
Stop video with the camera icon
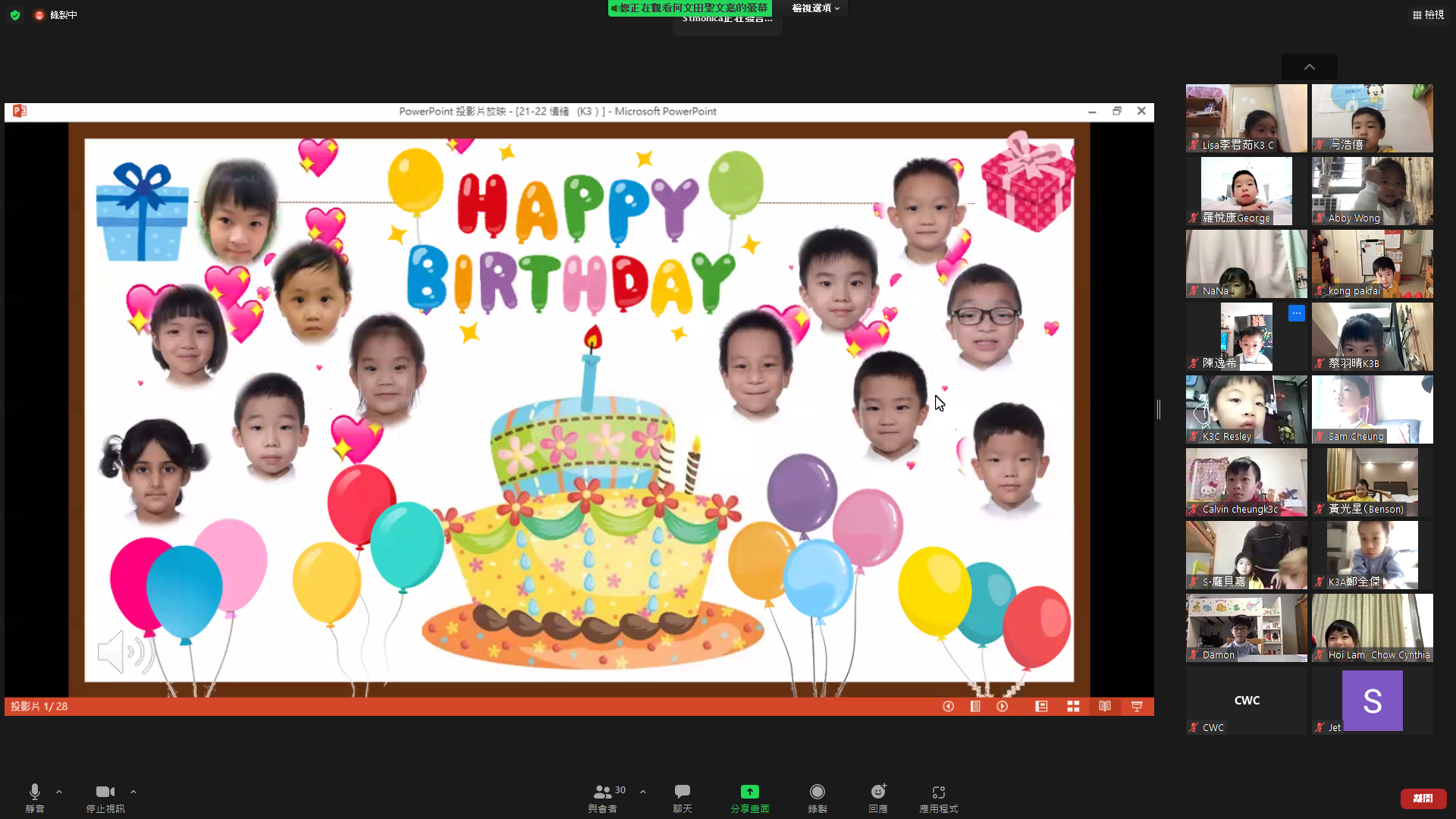(x=105, y=792)
